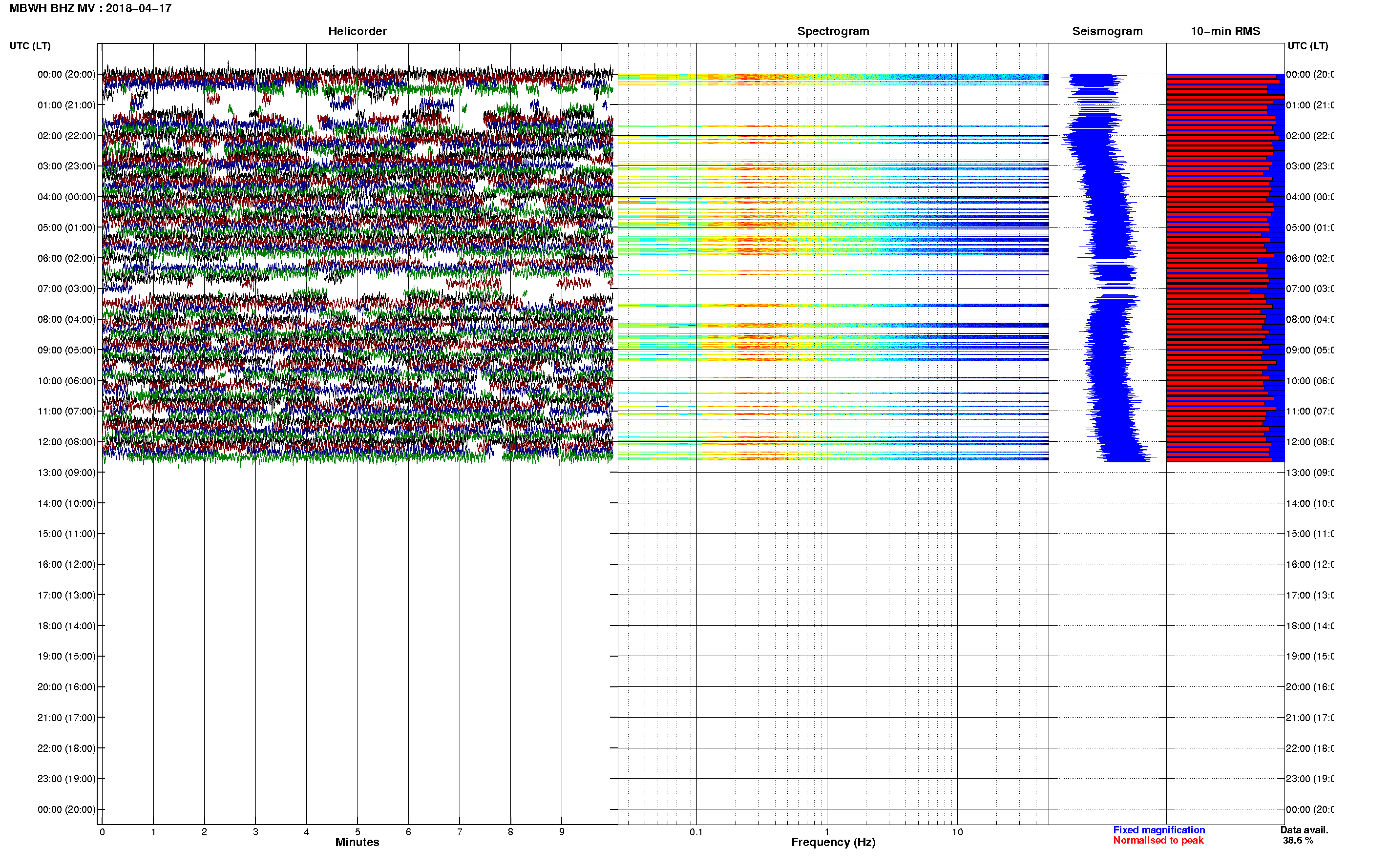Select the left time label '12:00 (08:00)'

[66, 442]
